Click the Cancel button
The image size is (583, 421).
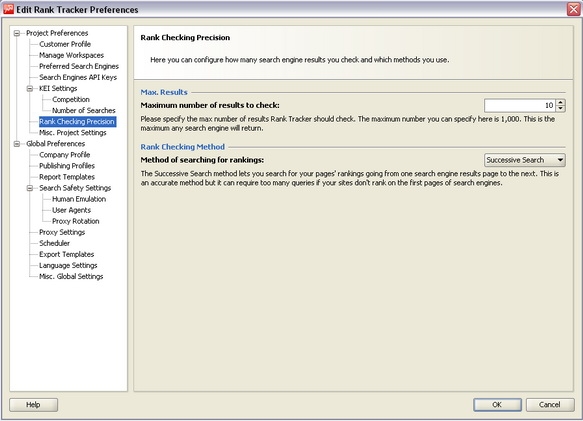[x=550, y=405]
